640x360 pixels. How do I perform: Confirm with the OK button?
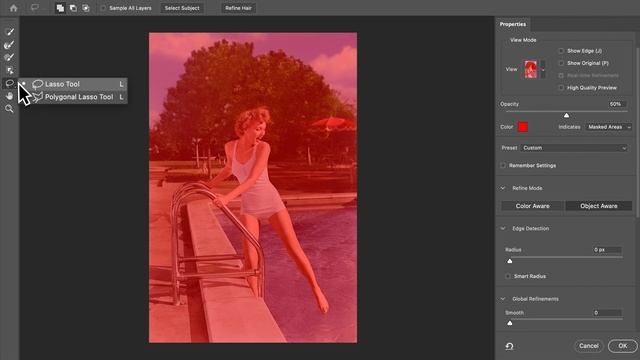pyautogui.click(x=622, y=346)
